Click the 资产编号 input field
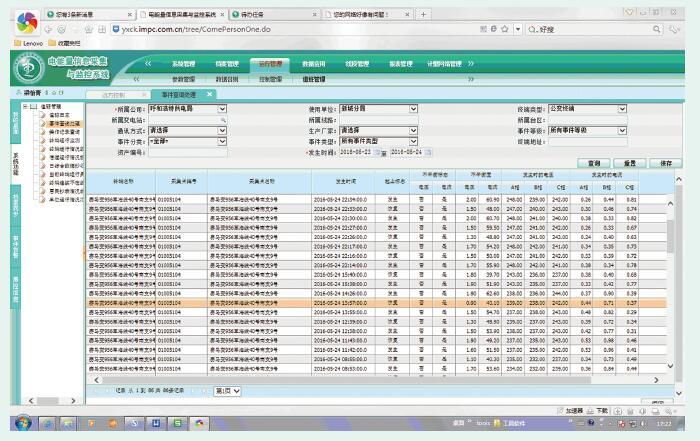 185,152
